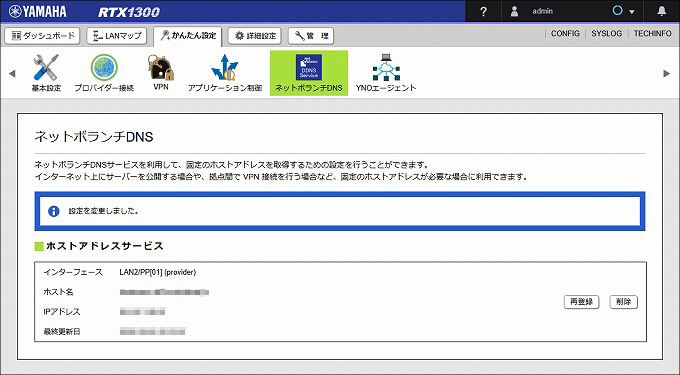Switch to the LANマップ tab

click(117, 36)
